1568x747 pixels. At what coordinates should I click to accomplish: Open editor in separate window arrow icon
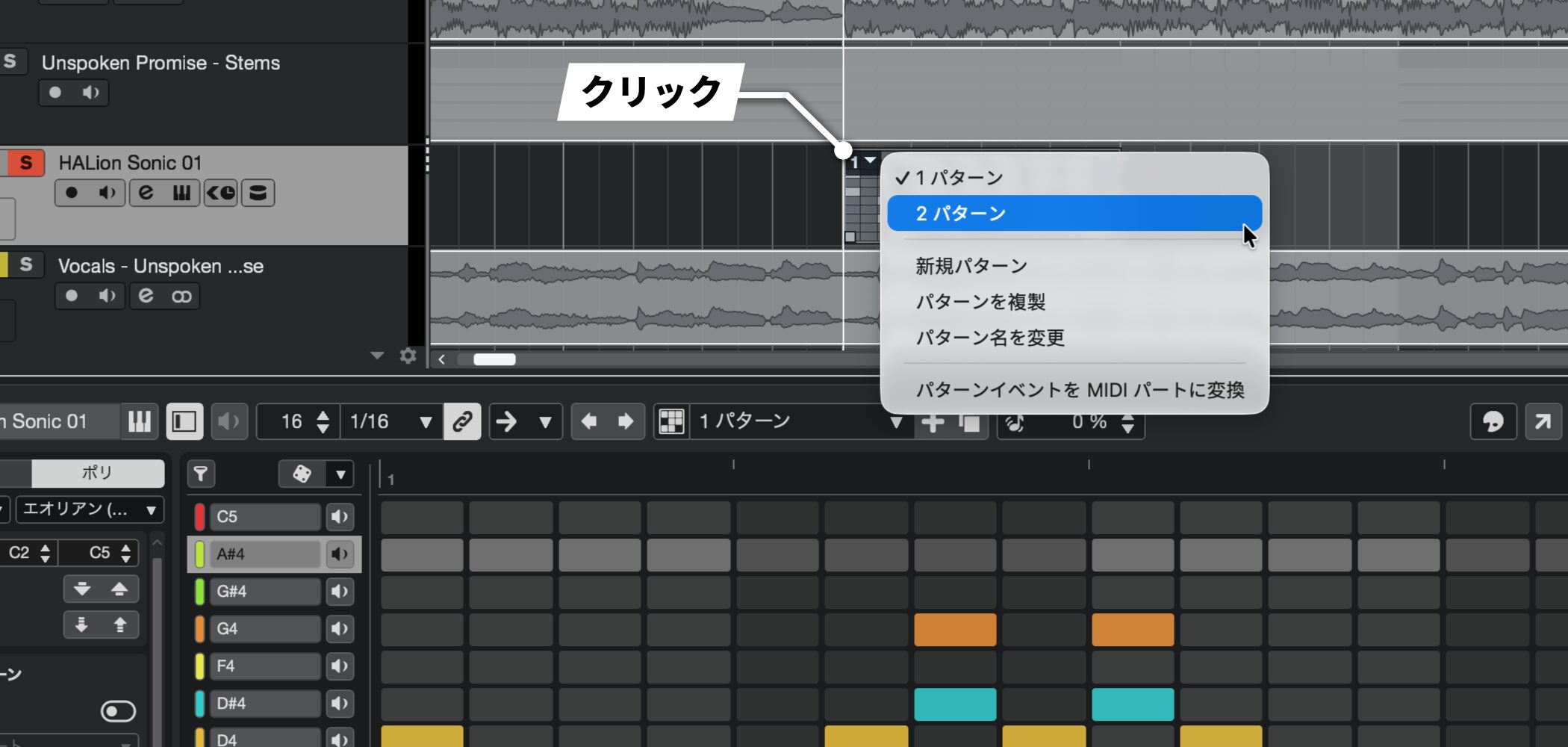click(x=1543, y=421)
